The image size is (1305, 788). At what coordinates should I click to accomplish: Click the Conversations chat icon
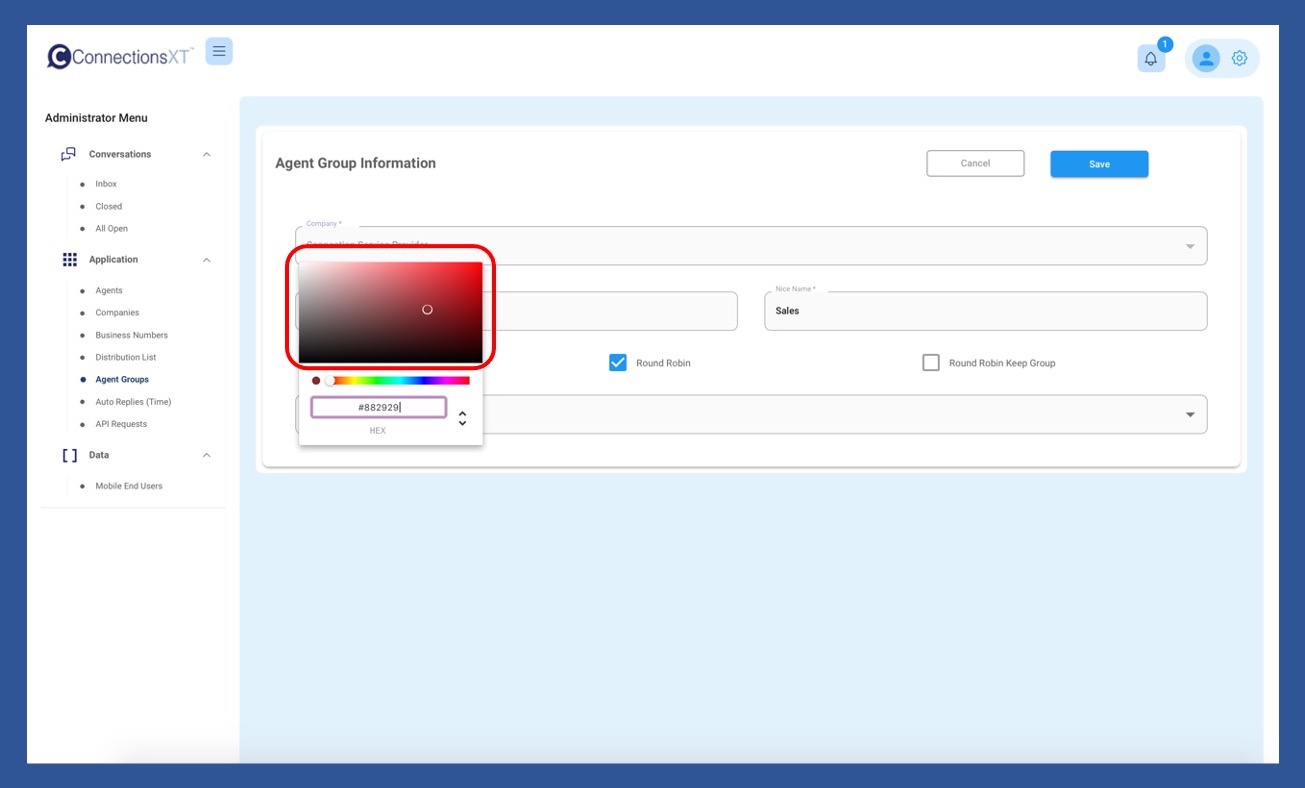tap(68, 154)
